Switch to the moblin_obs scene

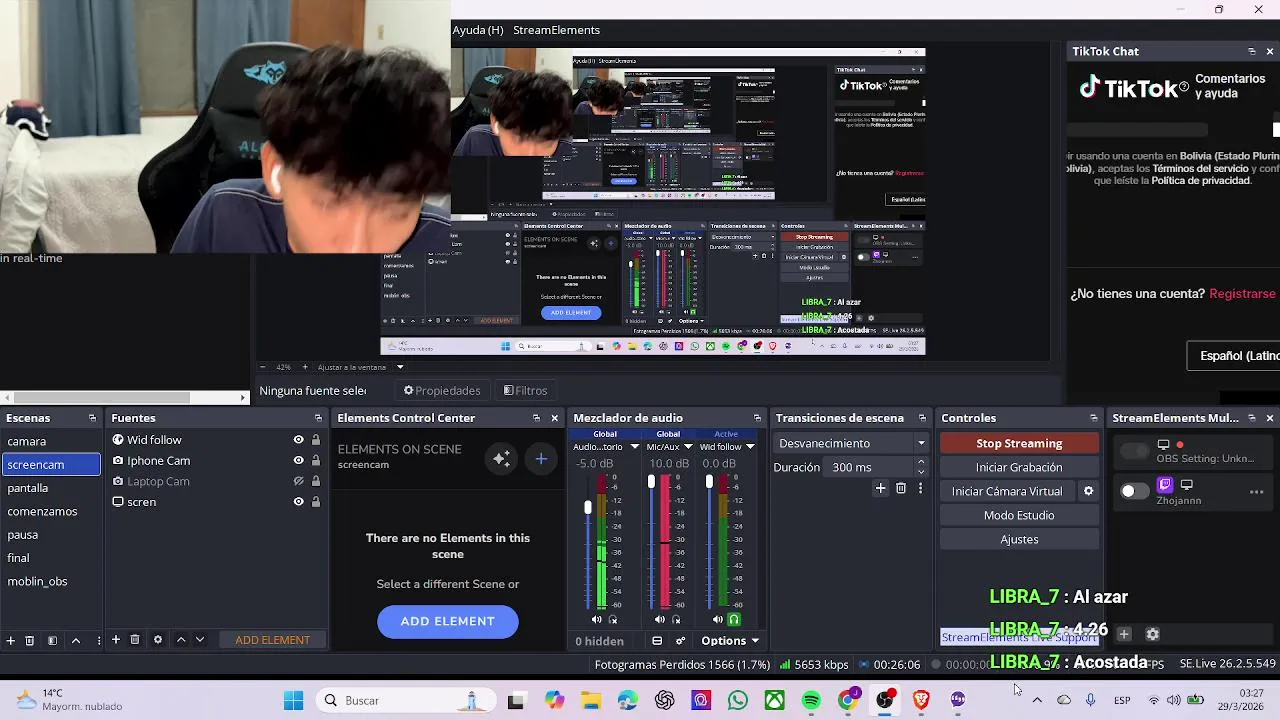[52, 581]
